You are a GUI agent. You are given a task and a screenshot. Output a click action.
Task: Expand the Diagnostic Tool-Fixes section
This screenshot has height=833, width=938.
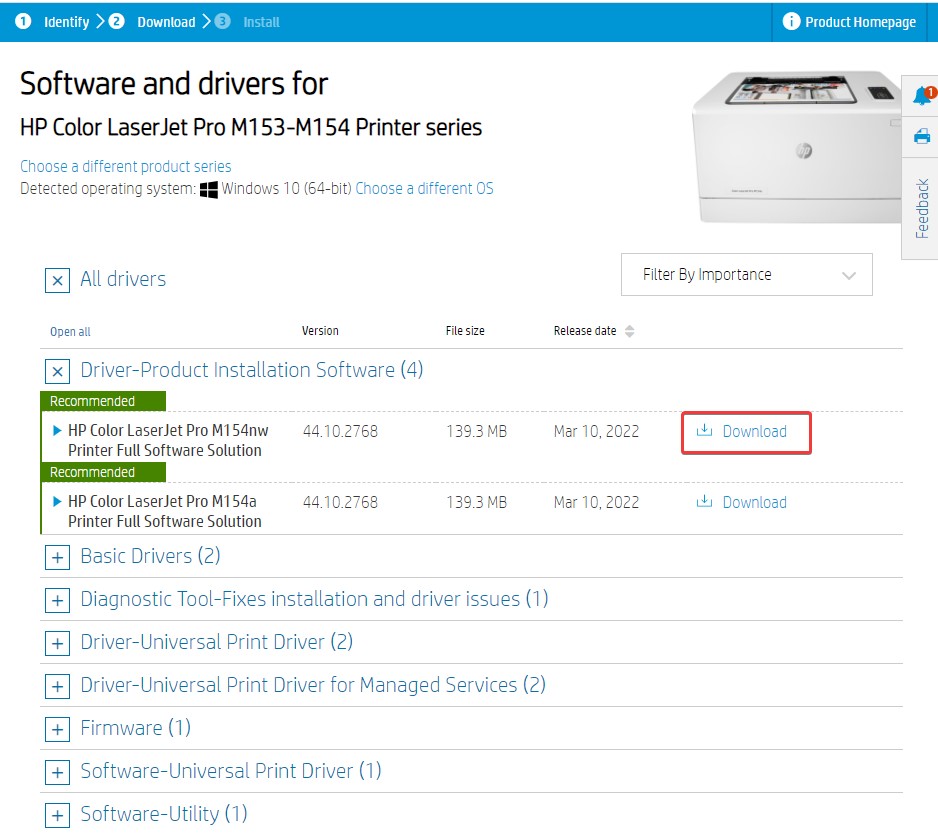(58, 599)
